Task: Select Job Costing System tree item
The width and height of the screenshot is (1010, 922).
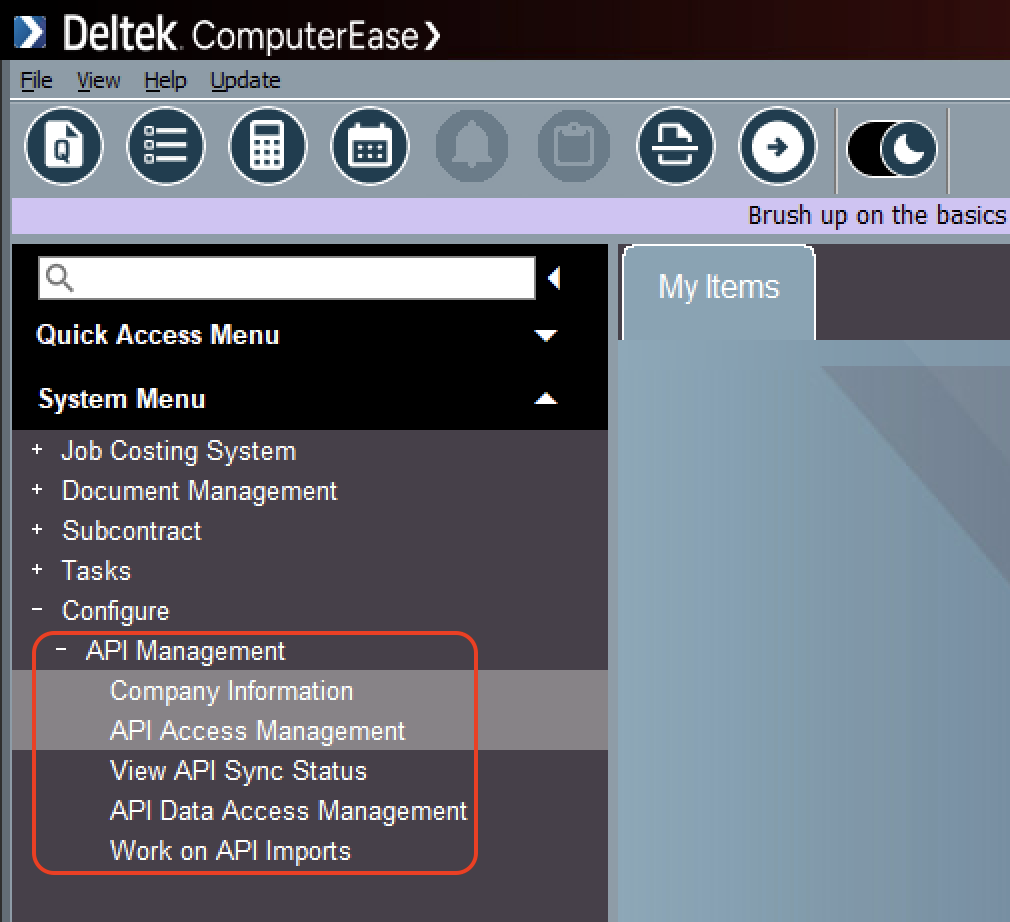Action: coord(178,450)
